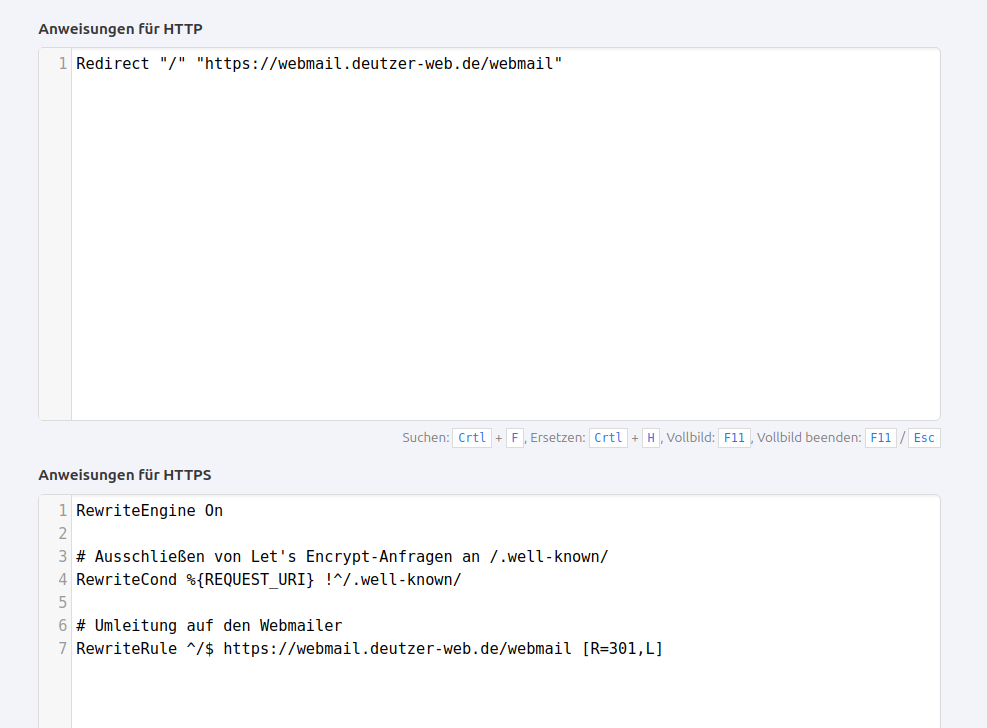Click the Crtl key hint after 'Suchen'
987x728 pixels.
coord(472,438)
